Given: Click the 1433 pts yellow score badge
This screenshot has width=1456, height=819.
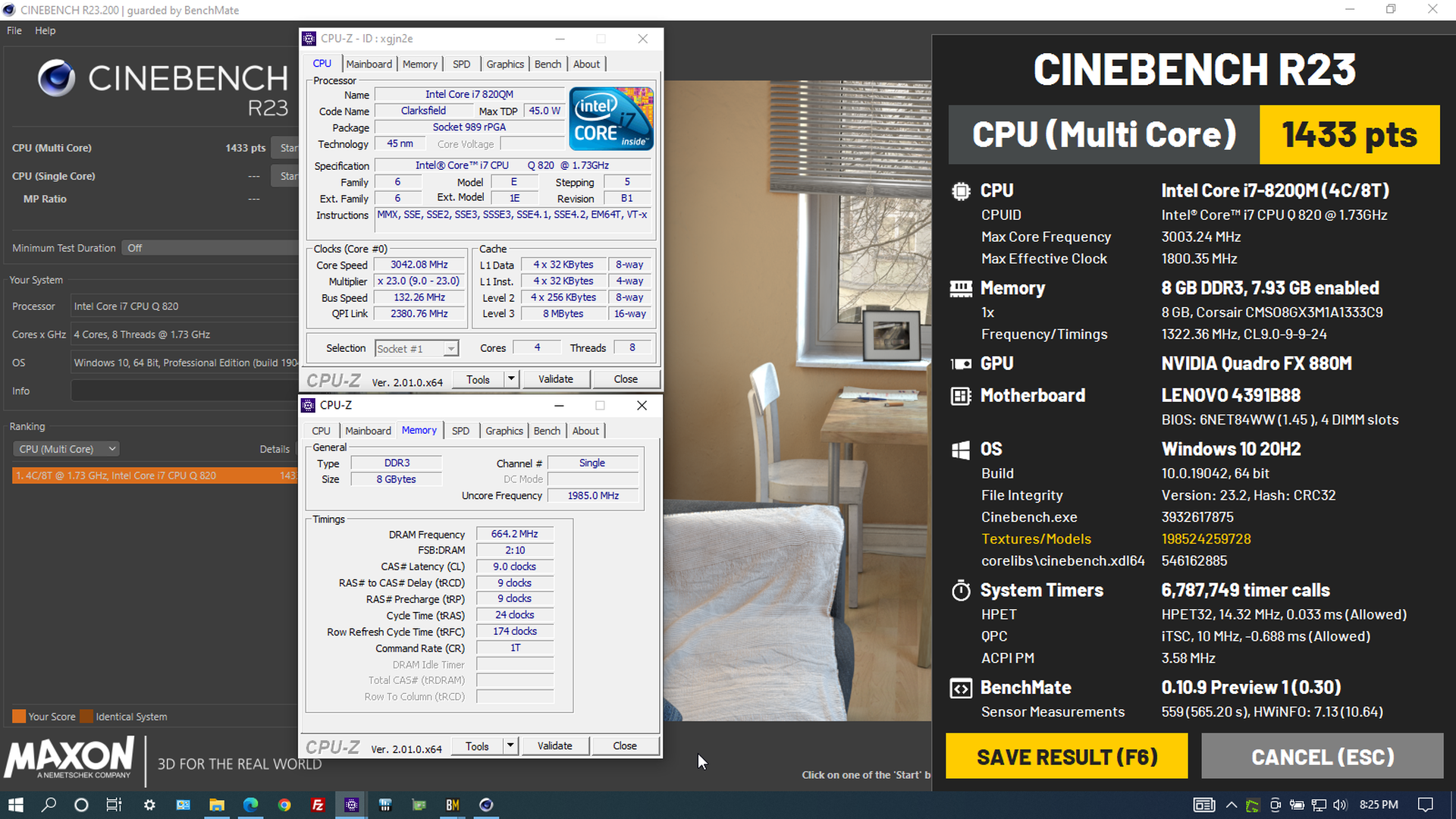Looking at the screenshot, I should (x=1350, y=134).
